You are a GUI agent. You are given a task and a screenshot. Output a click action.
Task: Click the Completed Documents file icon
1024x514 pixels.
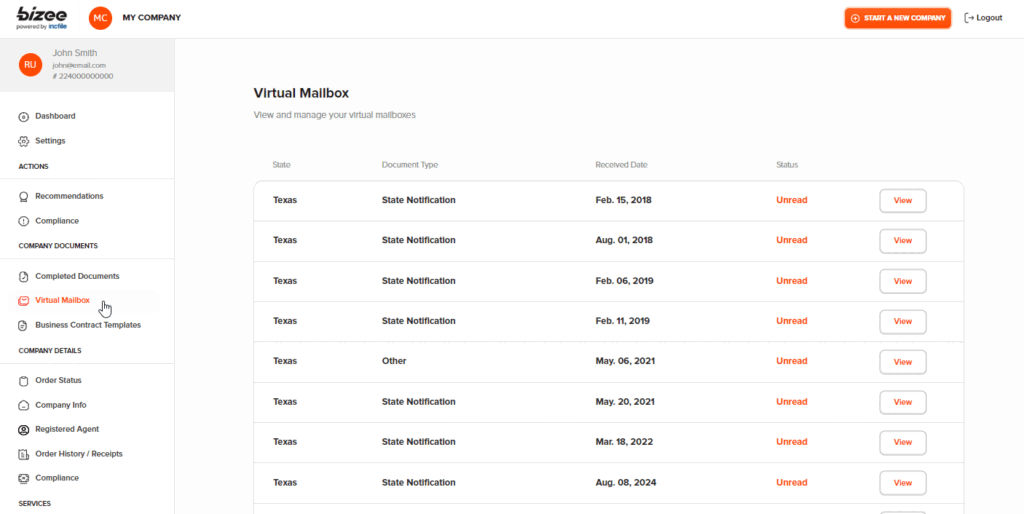point(24,276)
